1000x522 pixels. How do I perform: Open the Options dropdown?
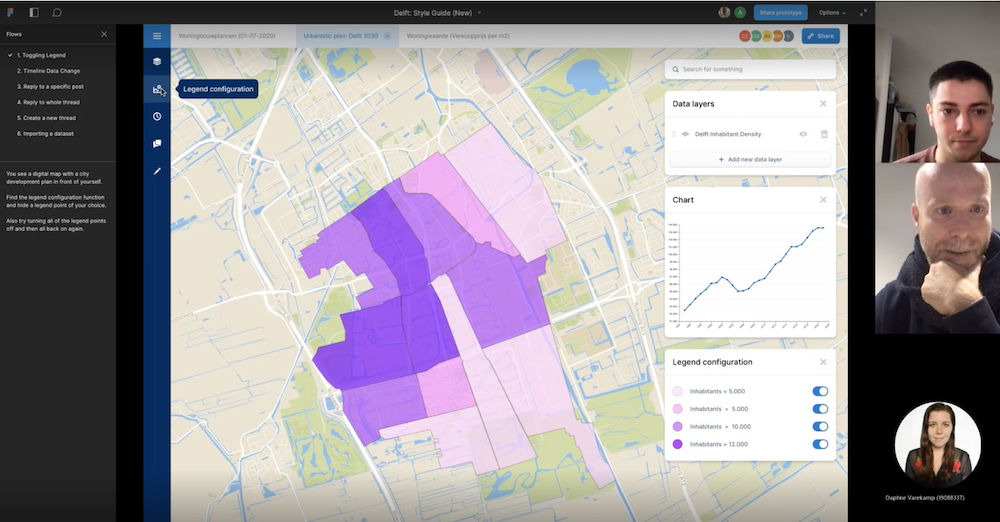click(x=832, y=12)
